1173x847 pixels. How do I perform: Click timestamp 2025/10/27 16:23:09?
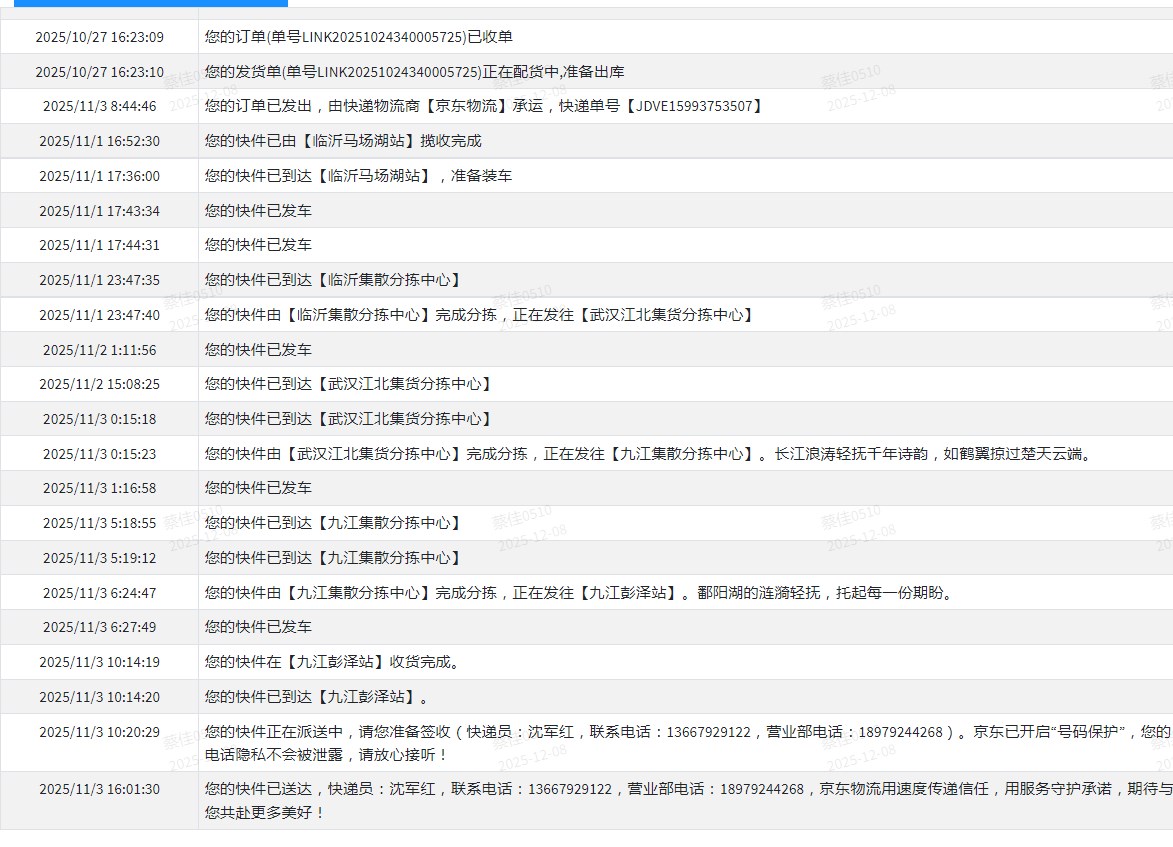(99, 37)
